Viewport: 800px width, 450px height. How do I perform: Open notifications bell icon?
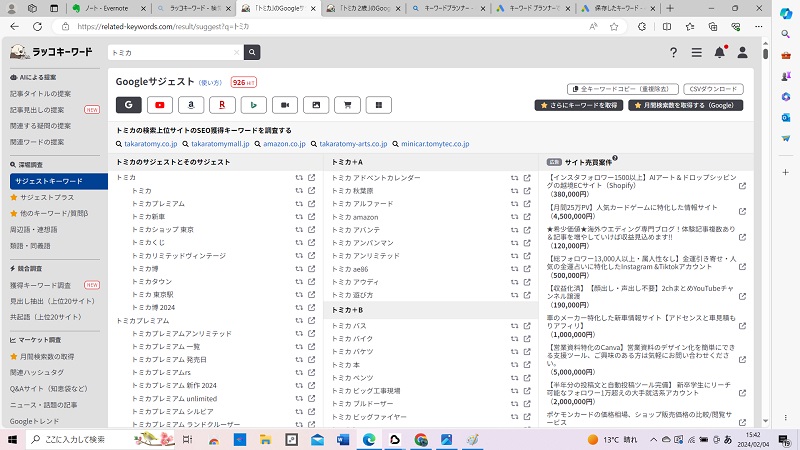[x=719, y=52]
